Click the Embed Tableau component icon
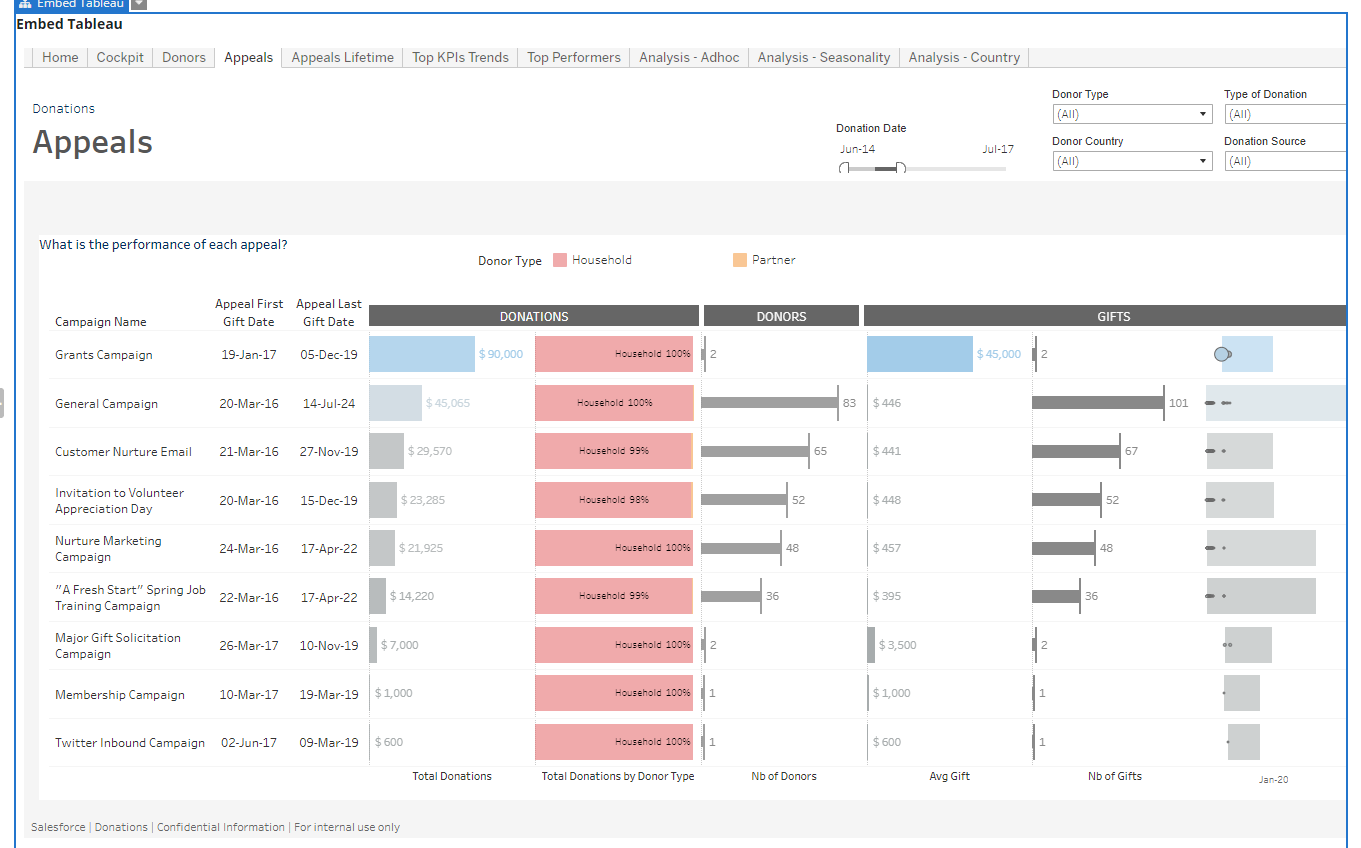Image resolution: width=1361 pixels, height=848 pixels. (26, 4)
